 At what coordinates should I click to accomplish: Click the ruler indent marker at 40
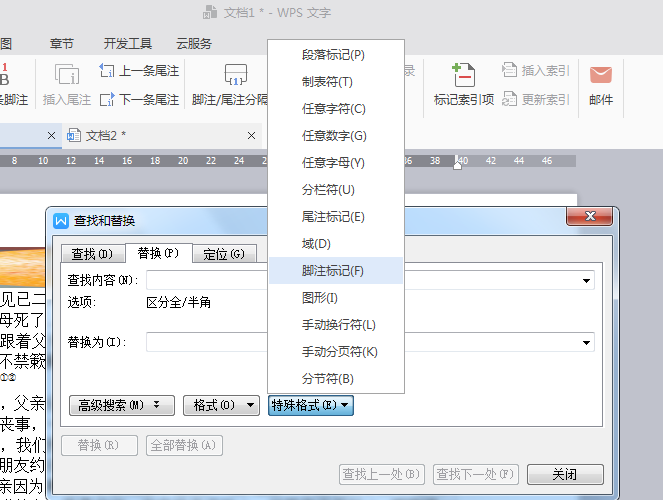point(457,163)
